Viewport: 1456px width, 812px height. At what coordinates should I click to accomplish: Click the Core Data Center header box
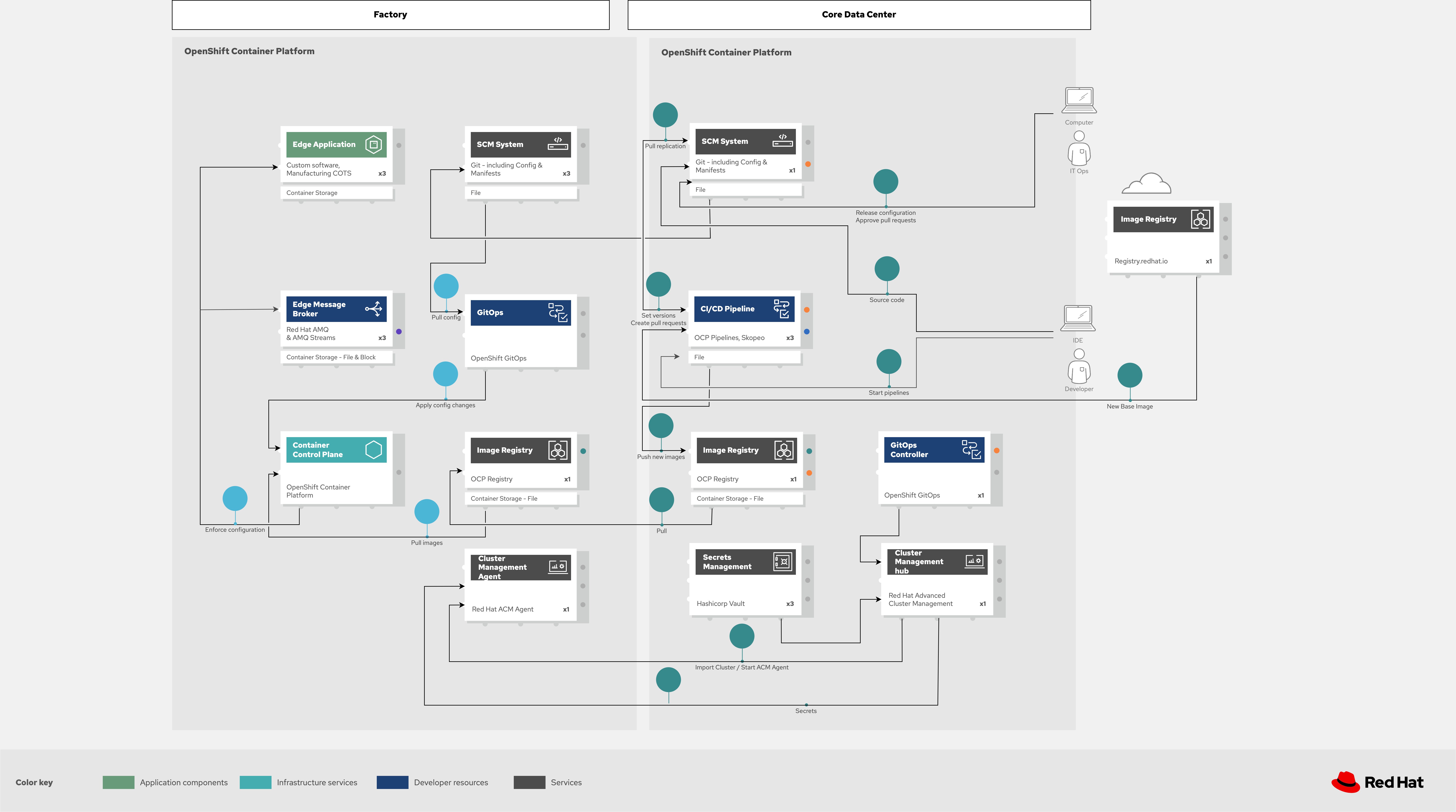[859, 15]
